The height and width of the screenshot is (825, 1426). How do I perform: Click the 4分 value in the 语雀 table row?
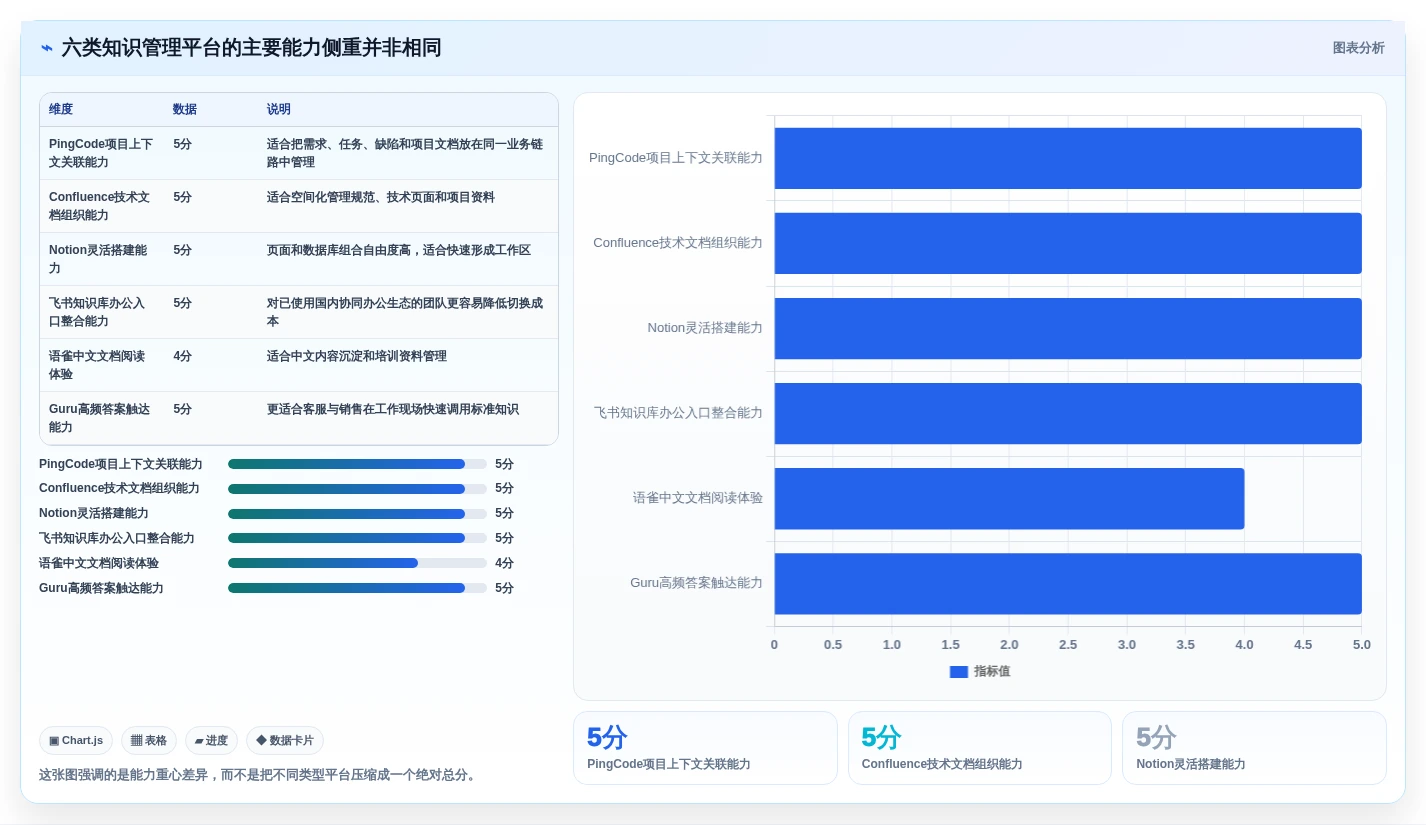182,356
